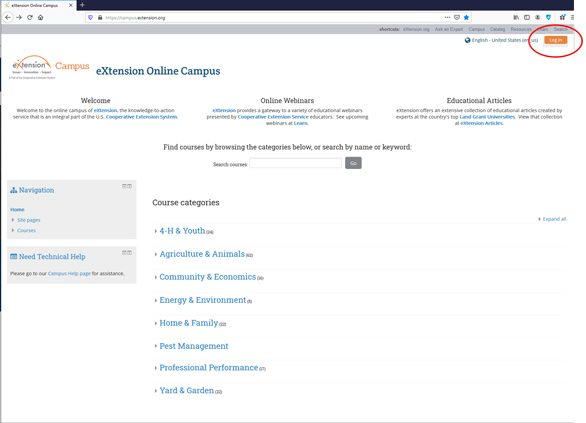Image resolution: width=586 pixels, height=423 pixels.
Task: Open the Campus Help page link
Action: pos(69,274)
